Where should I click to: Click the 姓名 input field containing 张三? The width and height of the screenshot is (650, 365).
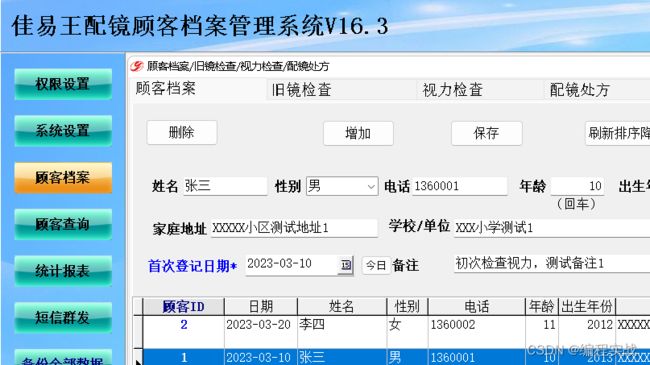[225, 186]
